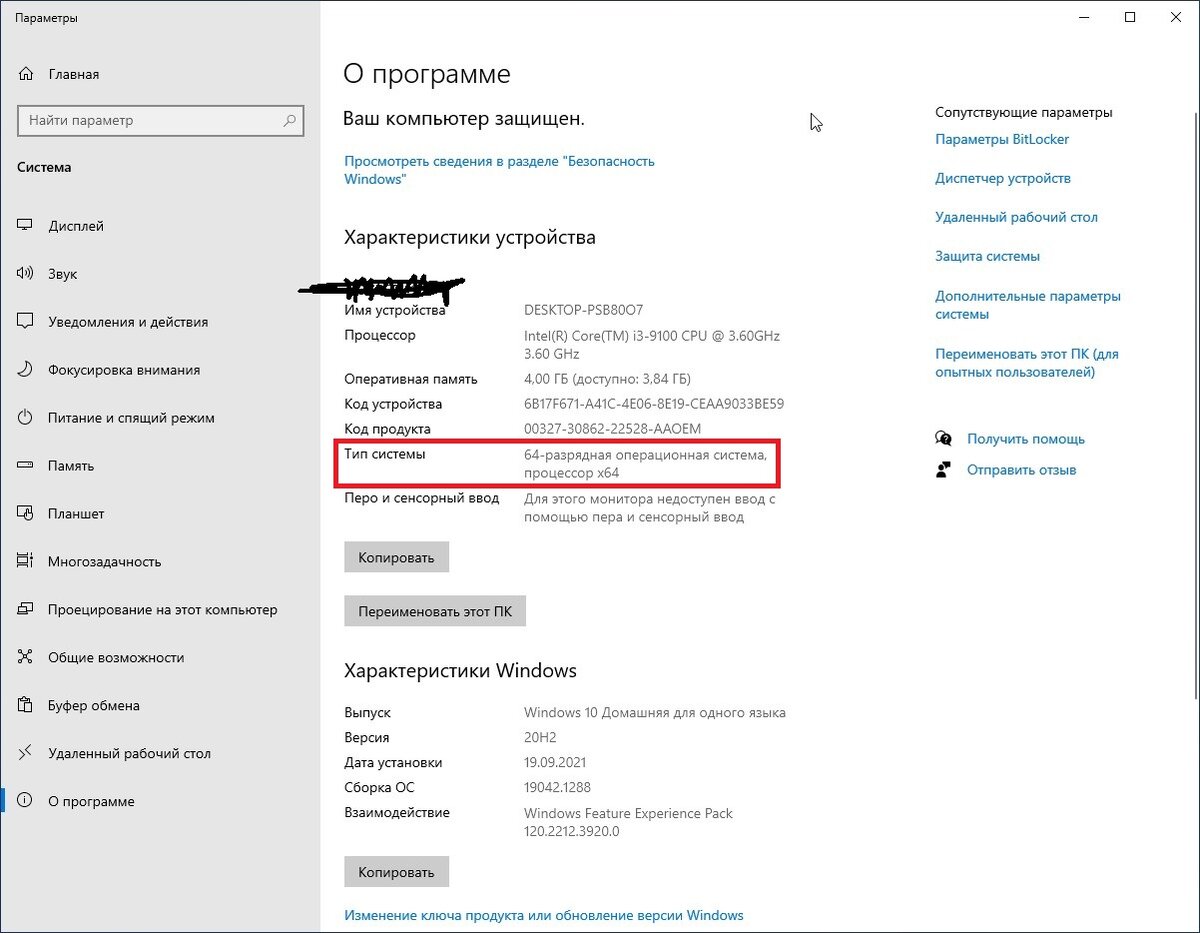Screen dimensions: 1200x933
Task: Select the Планшет tablet icon
Action: pyautogui.click(x=24, y=513)
